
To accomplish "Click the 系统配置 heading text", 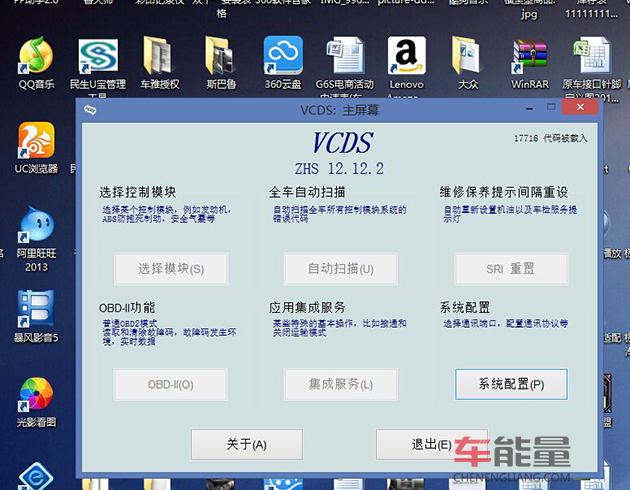I will [465, 308].
